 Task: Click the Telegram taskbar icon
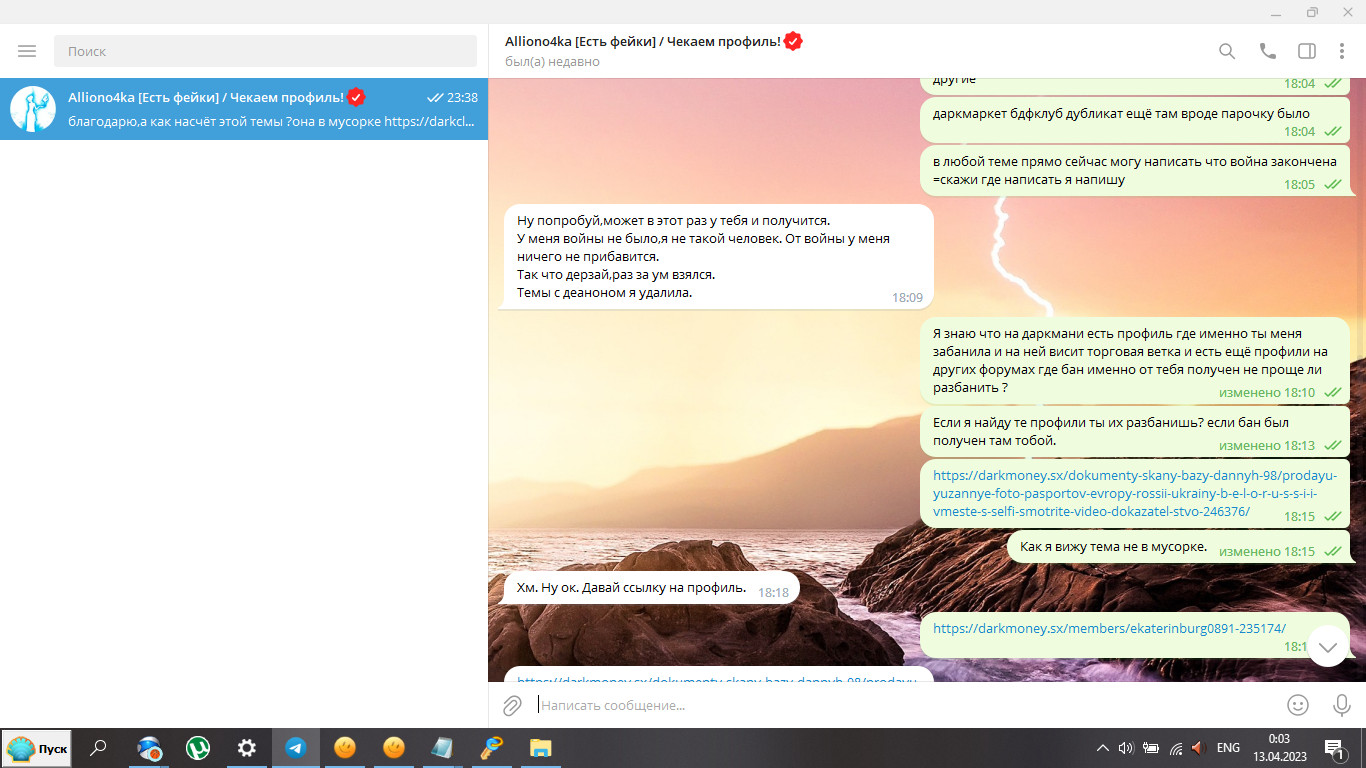pos(296,748)
